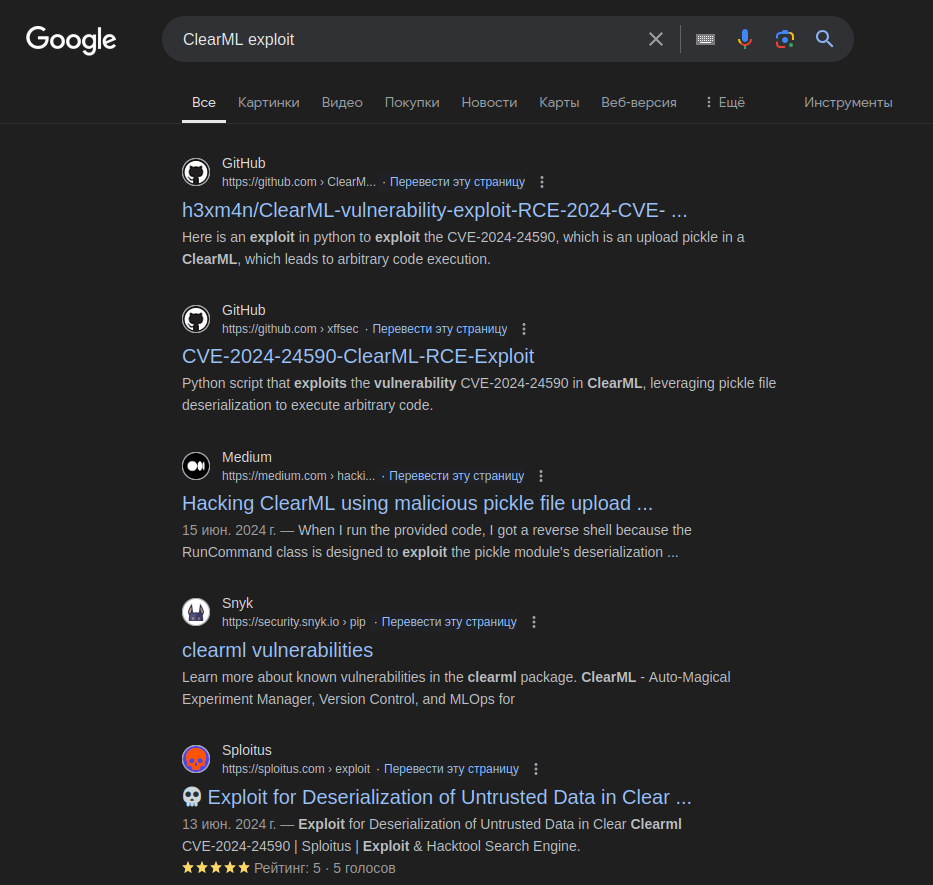Open clearml vulnerabilities Snyk link
Screen dimensions: 933x885
[277, 650]
